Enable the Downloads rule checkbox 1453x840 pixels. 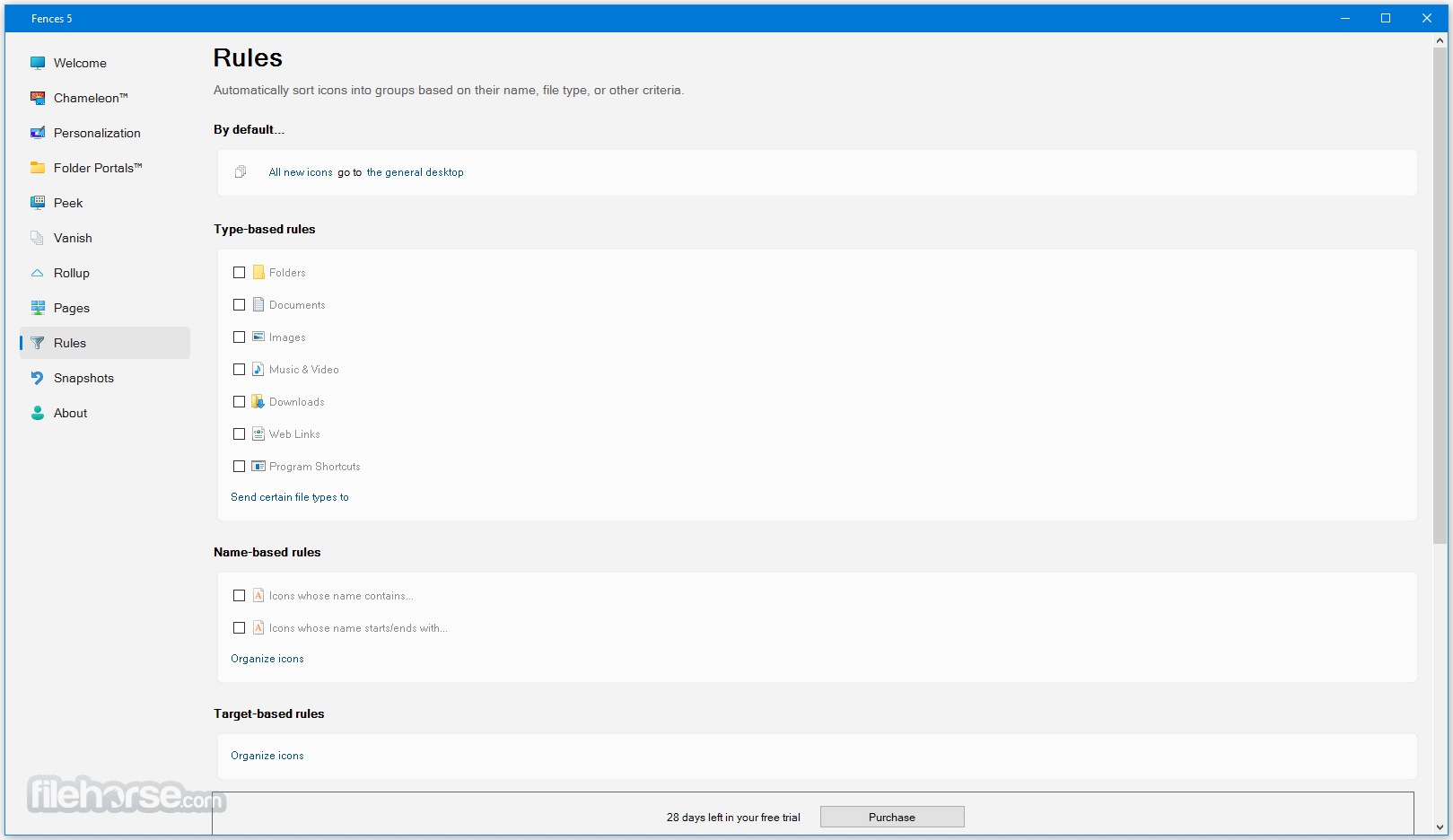[x=240, y=402]
